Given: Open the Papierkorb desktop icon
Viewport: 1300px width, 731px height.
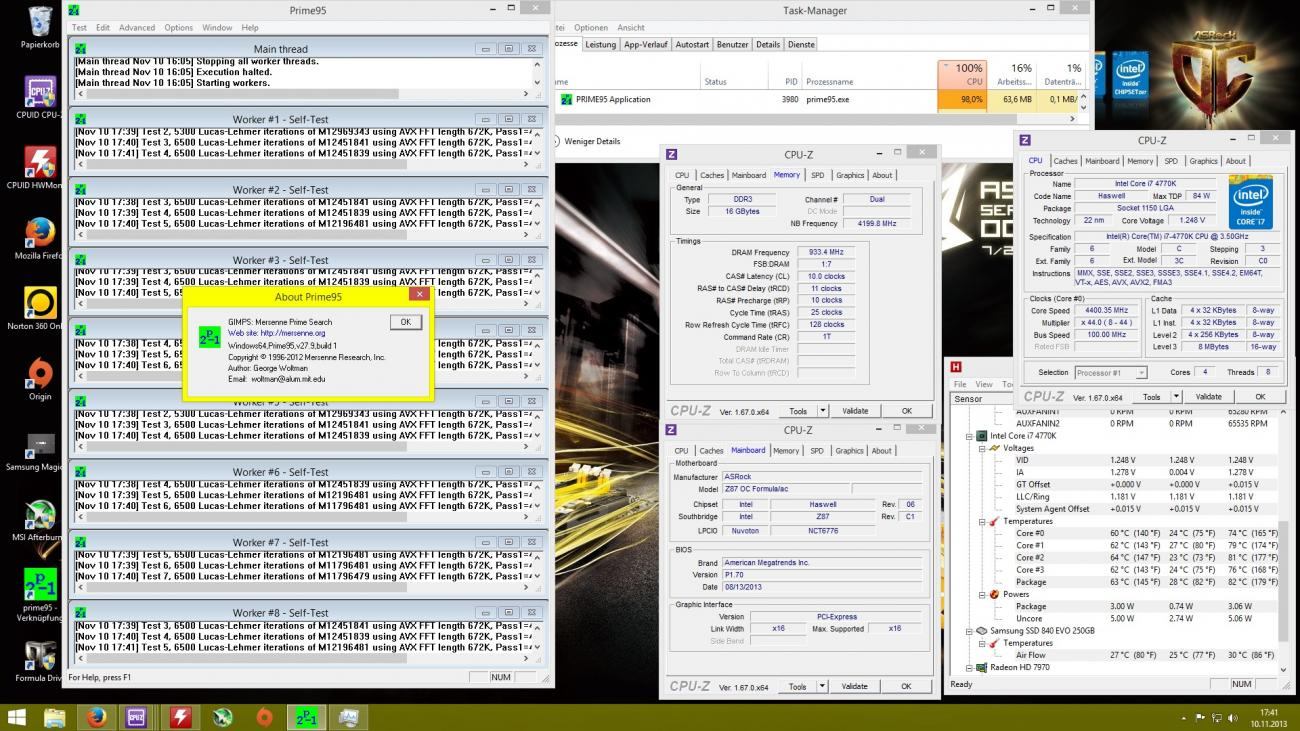Looking at the screenshot, I should click(41, 27).
